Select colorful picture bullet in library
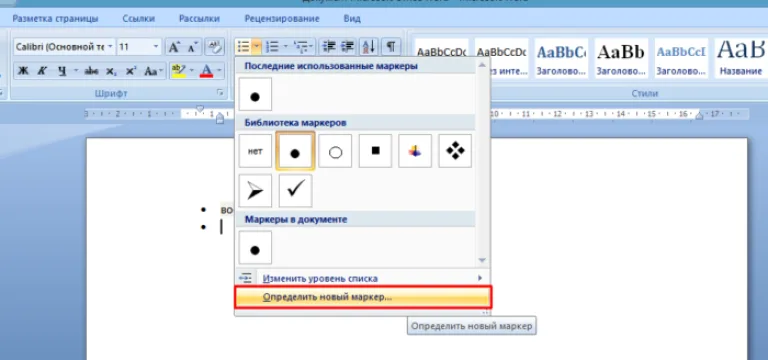The width and height of the screenshot is (768, 360). click(x=415, y=151)
